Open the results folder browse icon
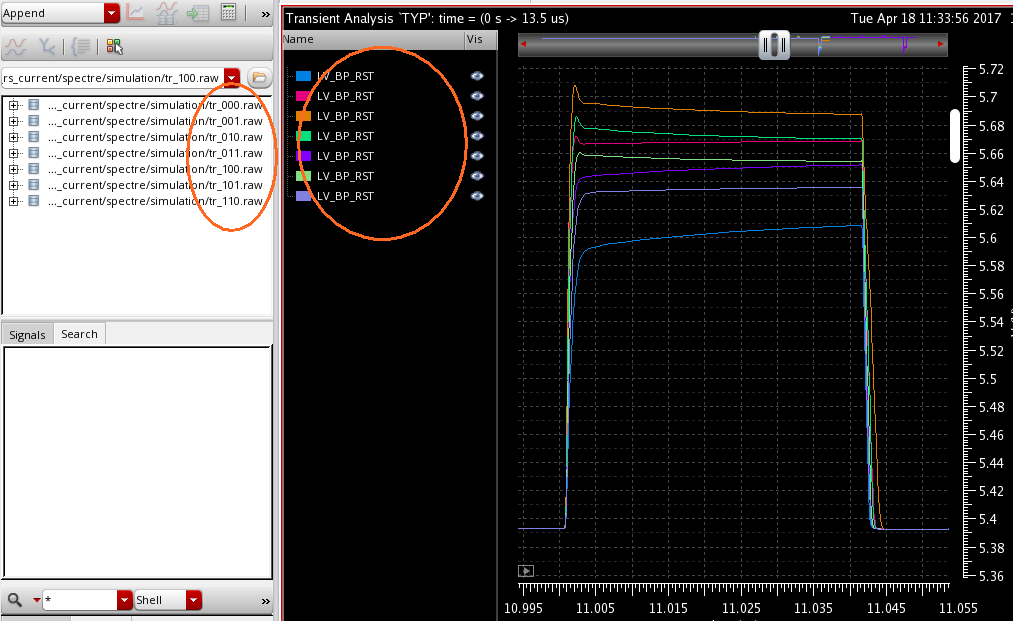This screenshot has height=621, width=1013. point(258,77)
